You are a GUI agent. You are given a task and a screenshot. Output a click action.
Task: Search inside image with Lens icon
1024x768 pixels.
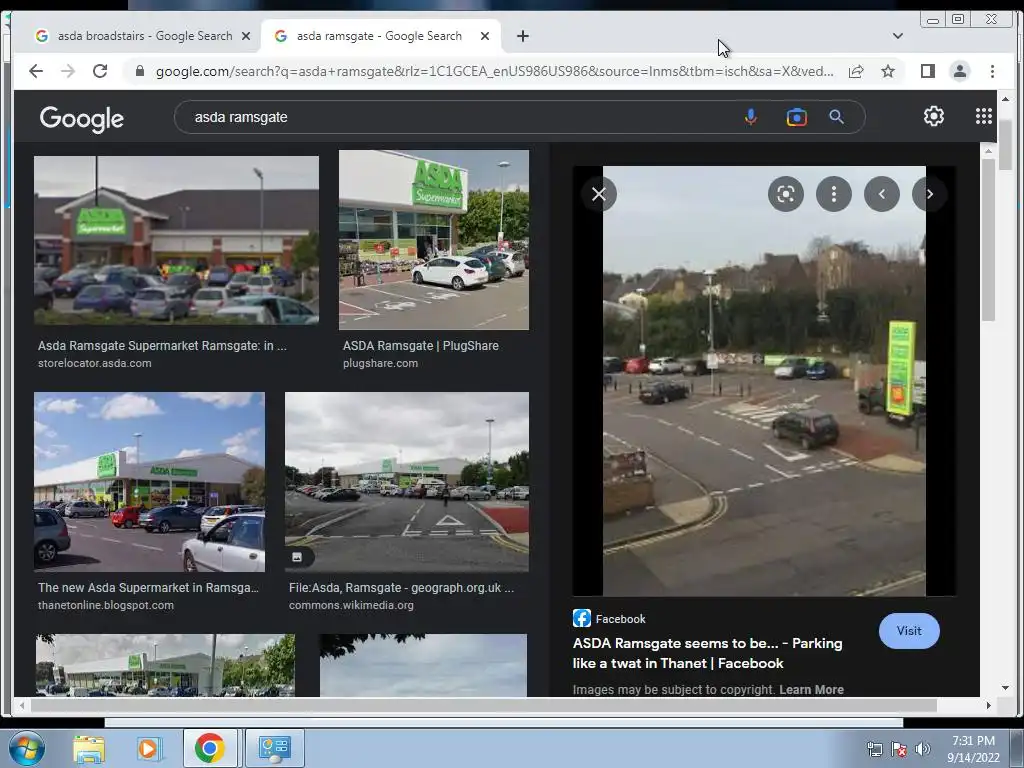click(x=786, y=194)
